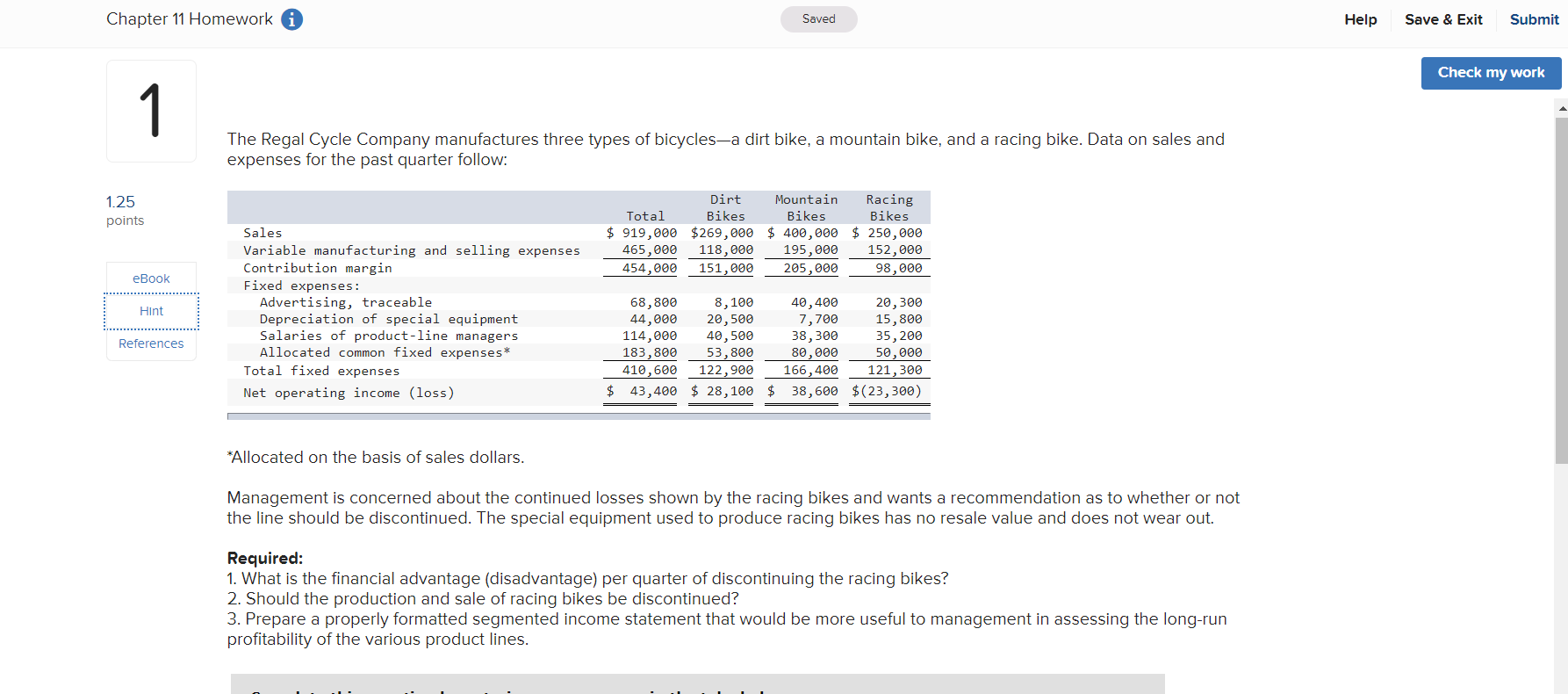The image size is (1568, 694).
Task: Click the Mountain Bikes column header
Action: [x=806, y=208]
